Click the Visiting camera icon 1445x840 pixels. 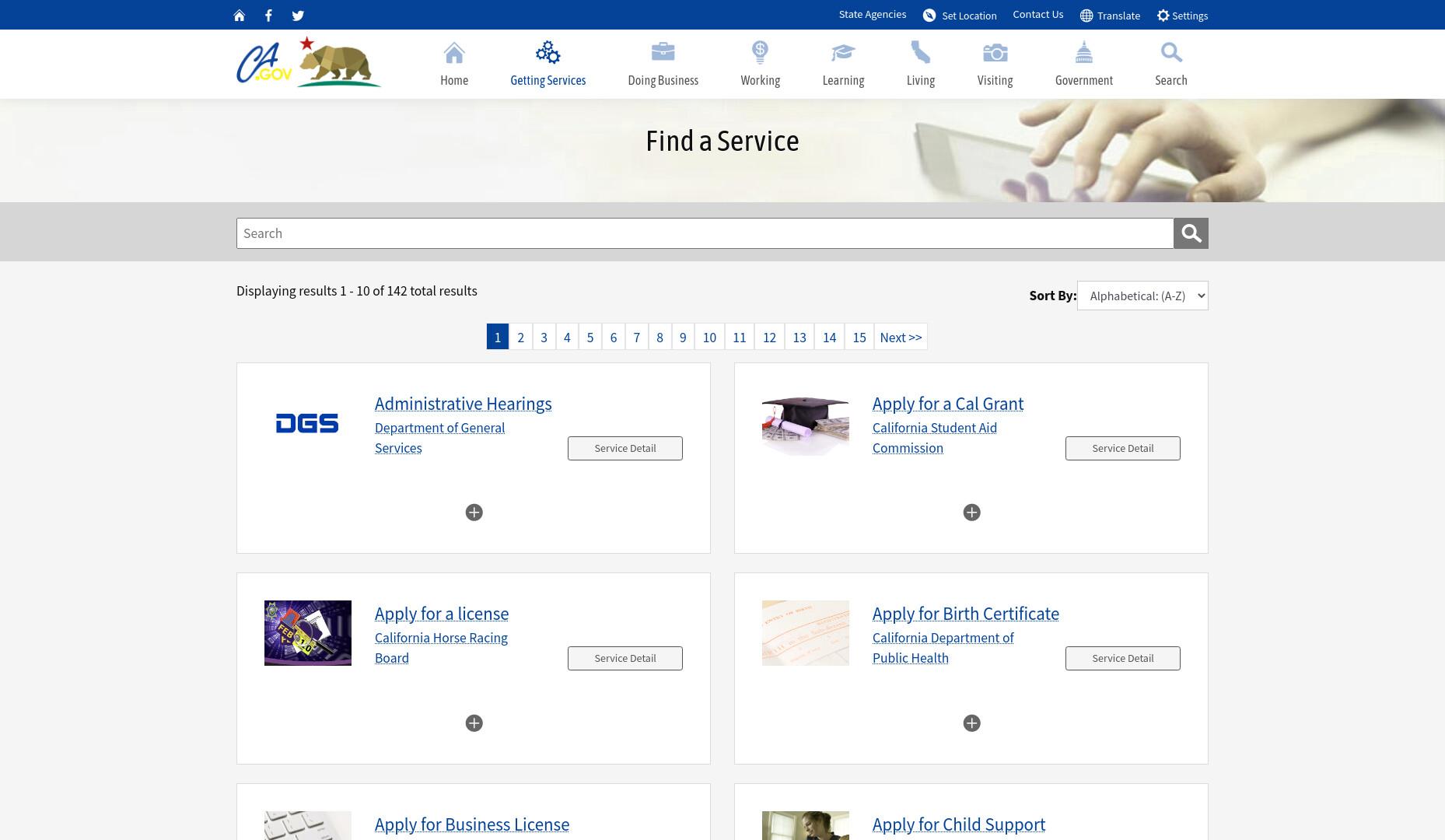tap(995, 52)
